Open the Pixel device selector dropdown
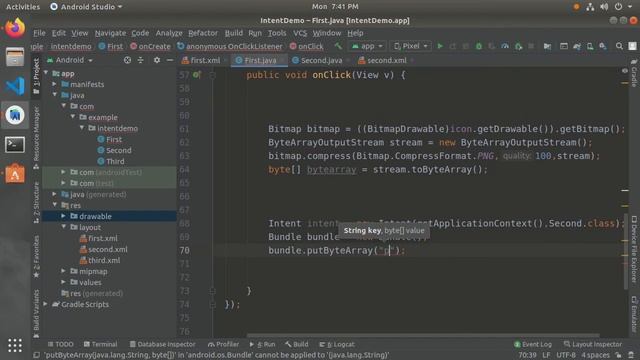The width and height of the screenshot is (640, 360). click(x=411, y=46)
